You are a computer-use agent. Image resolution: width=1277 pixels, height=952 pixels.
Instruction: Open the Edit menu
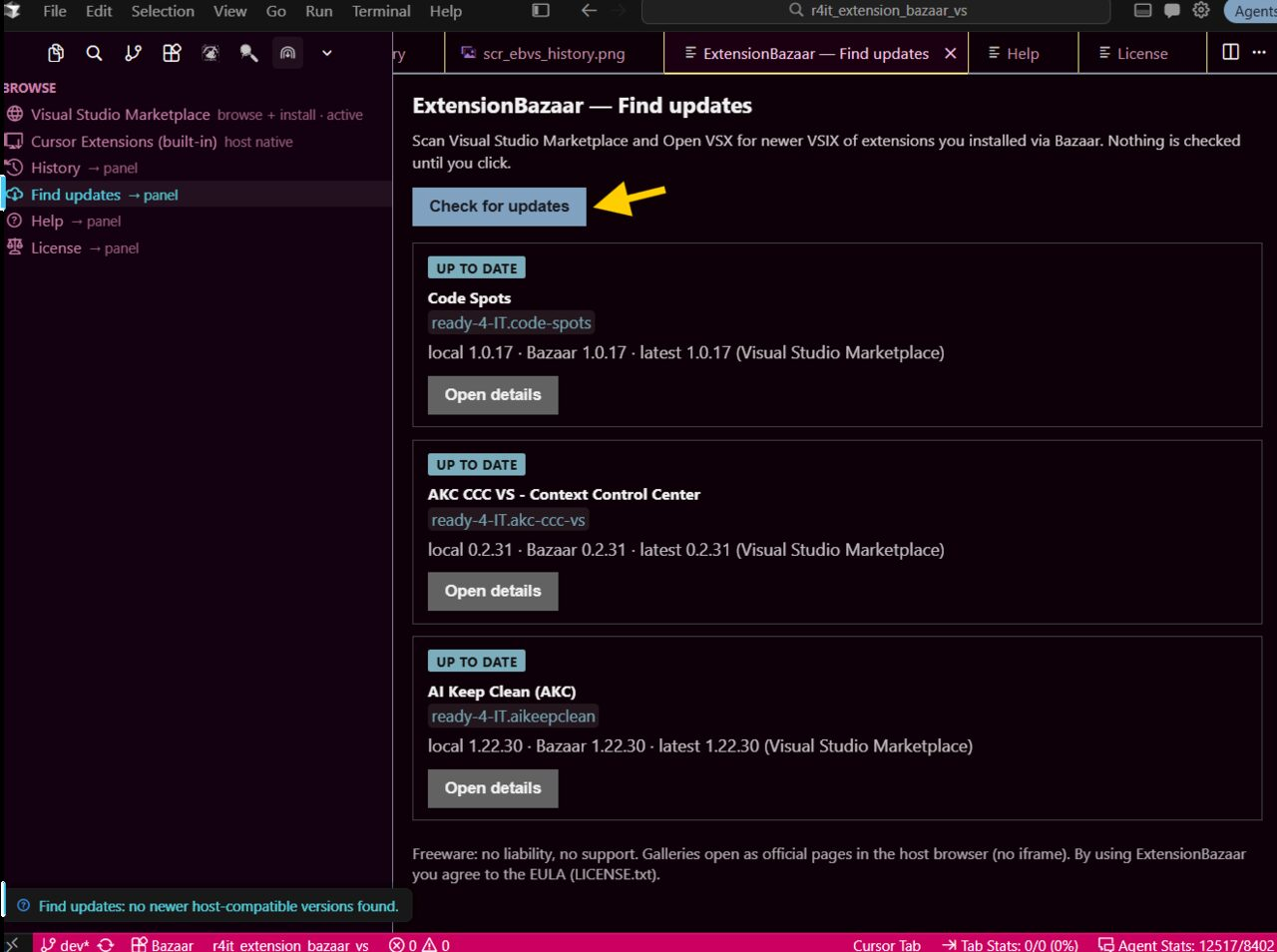[99, 11]
